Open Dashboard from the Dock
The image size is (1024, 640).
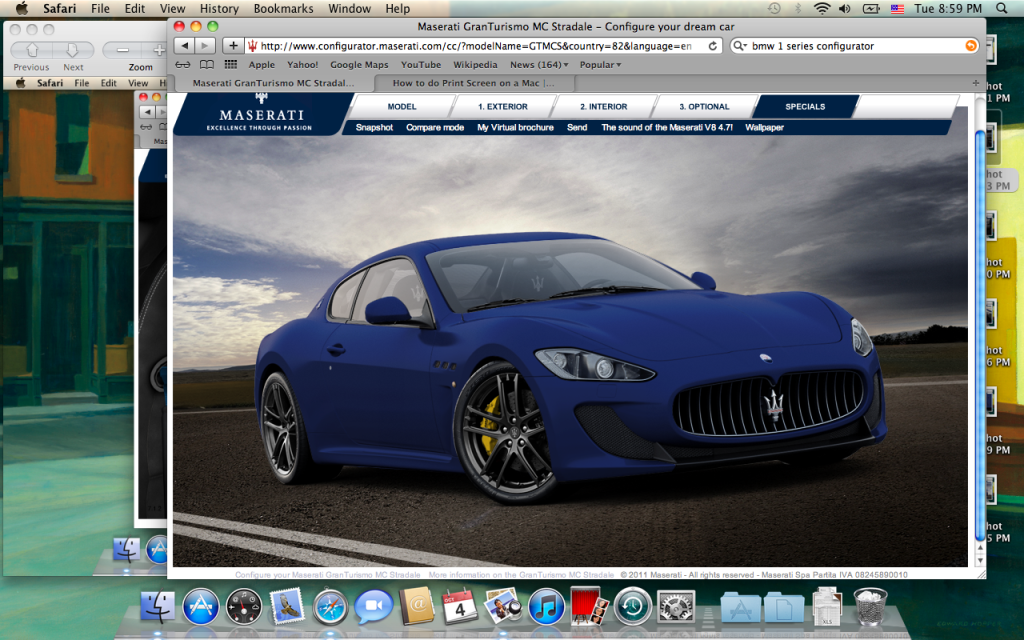tap(244, 606)
